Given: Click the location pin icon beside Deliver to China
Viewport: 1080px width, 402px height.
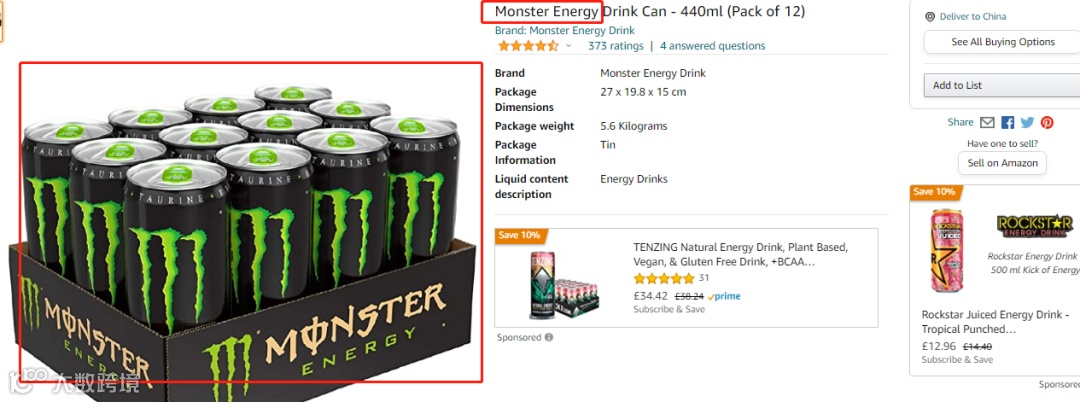Looking at the screenshot, I should (930, 17).
